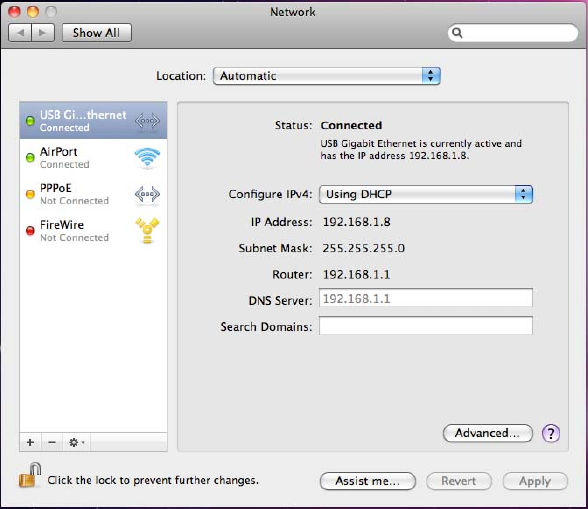Open the purple help question mark
The height and width of the screenshot is (509, 588).
[550, 434]
